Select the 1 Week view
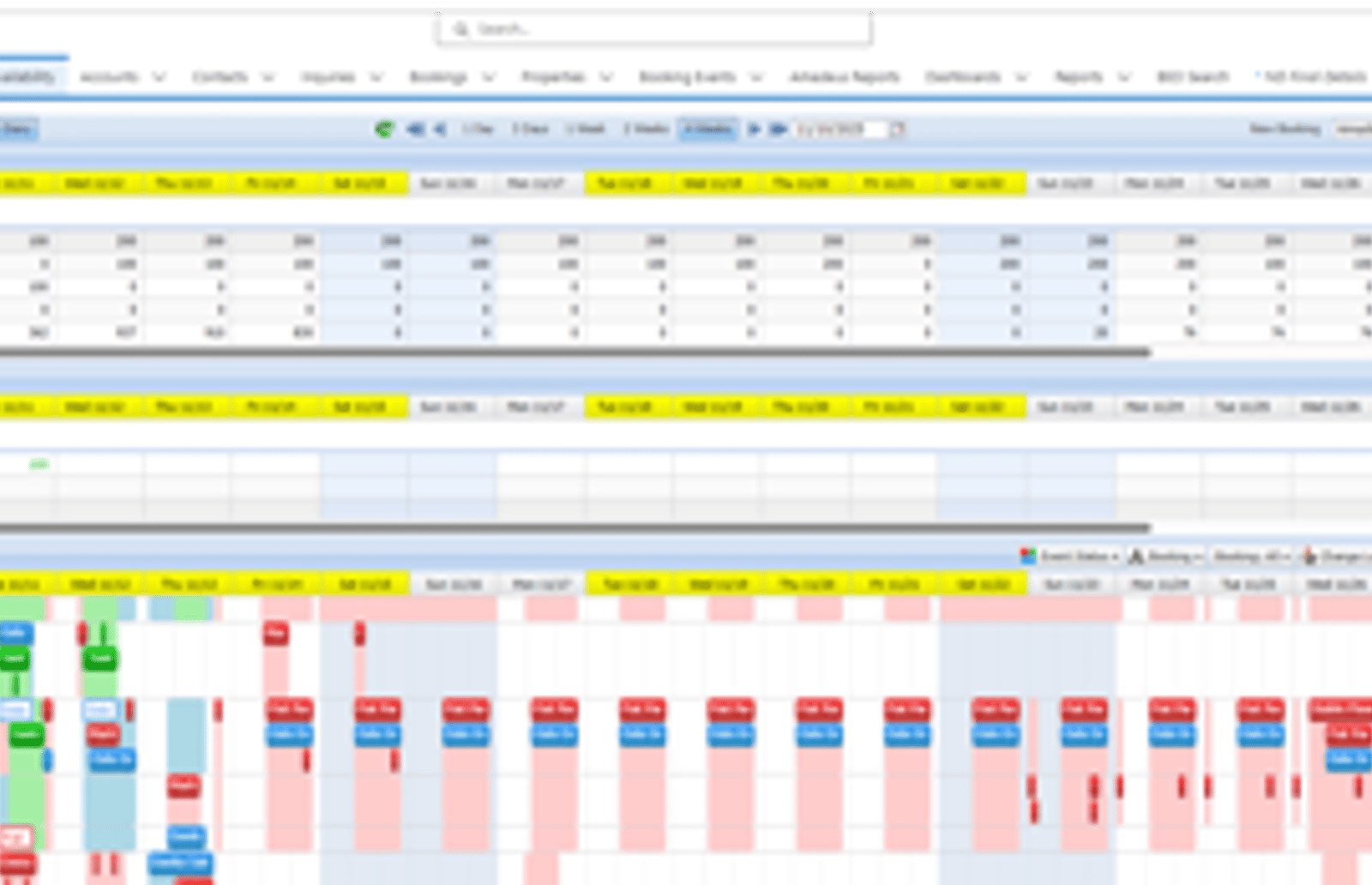The width and height of the screenshot is (1372, 885). [586, 129]
